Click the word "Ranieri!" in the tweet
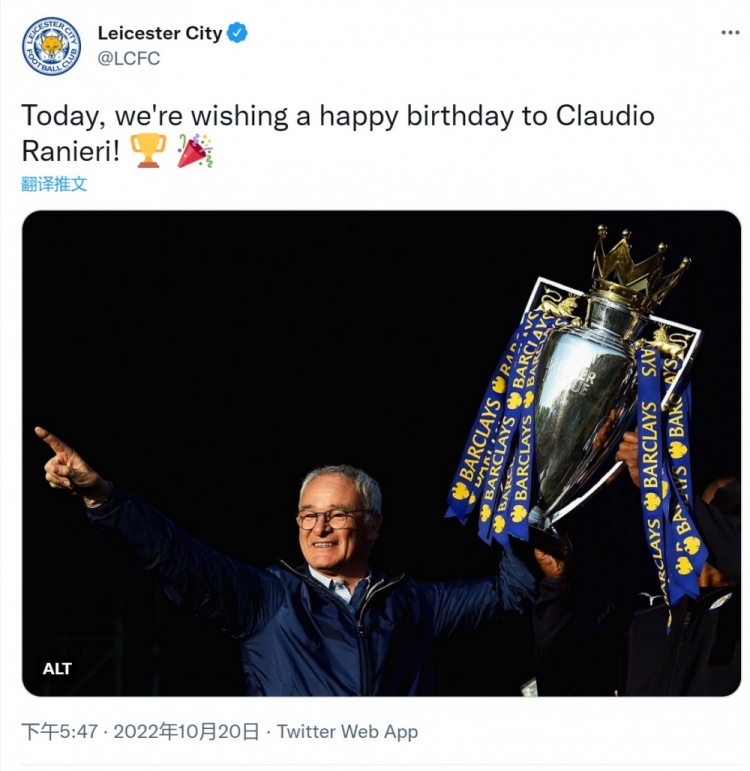Viewport: 750px width, 771px height. 70,151
